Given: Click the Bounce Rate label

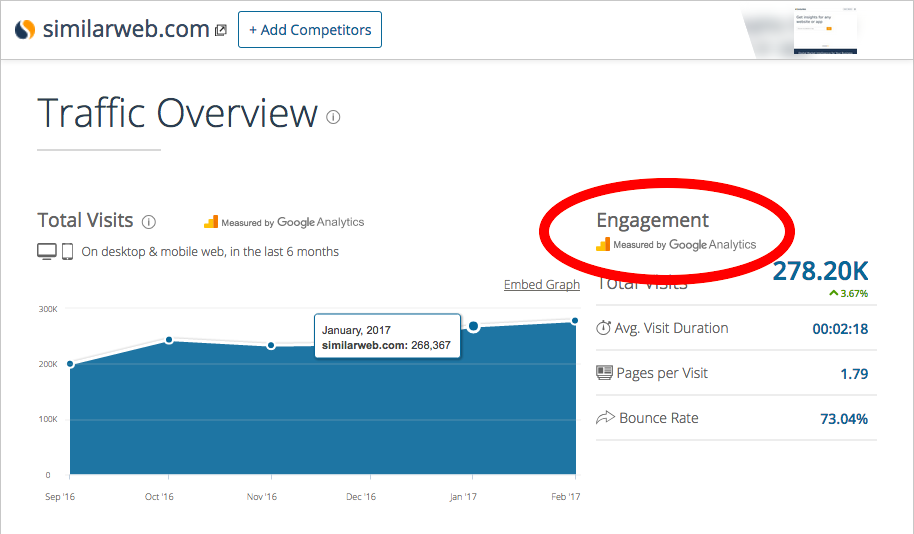Looking at the screenshot, I should pos(659,418).
